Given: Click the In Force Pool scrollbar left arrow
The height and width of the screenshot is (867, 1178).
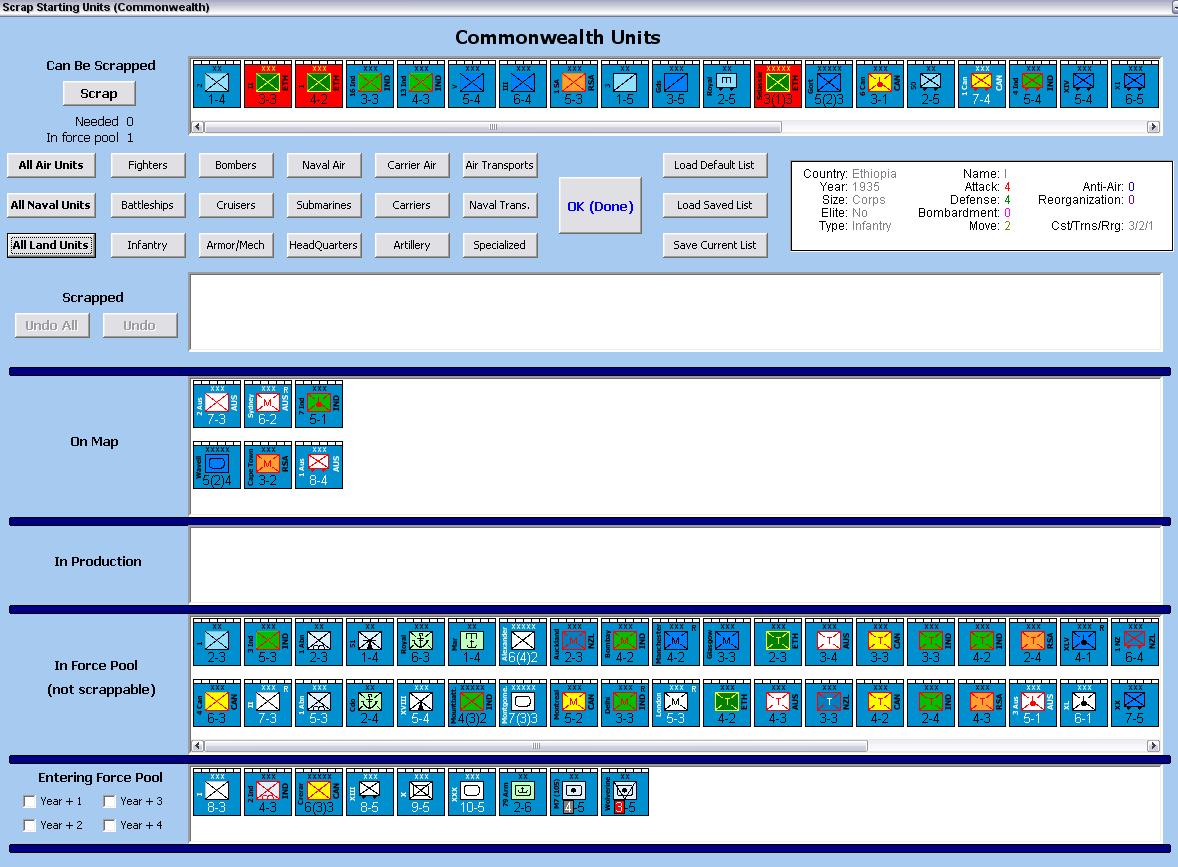Looking at the screenshot, I should 198,746.
